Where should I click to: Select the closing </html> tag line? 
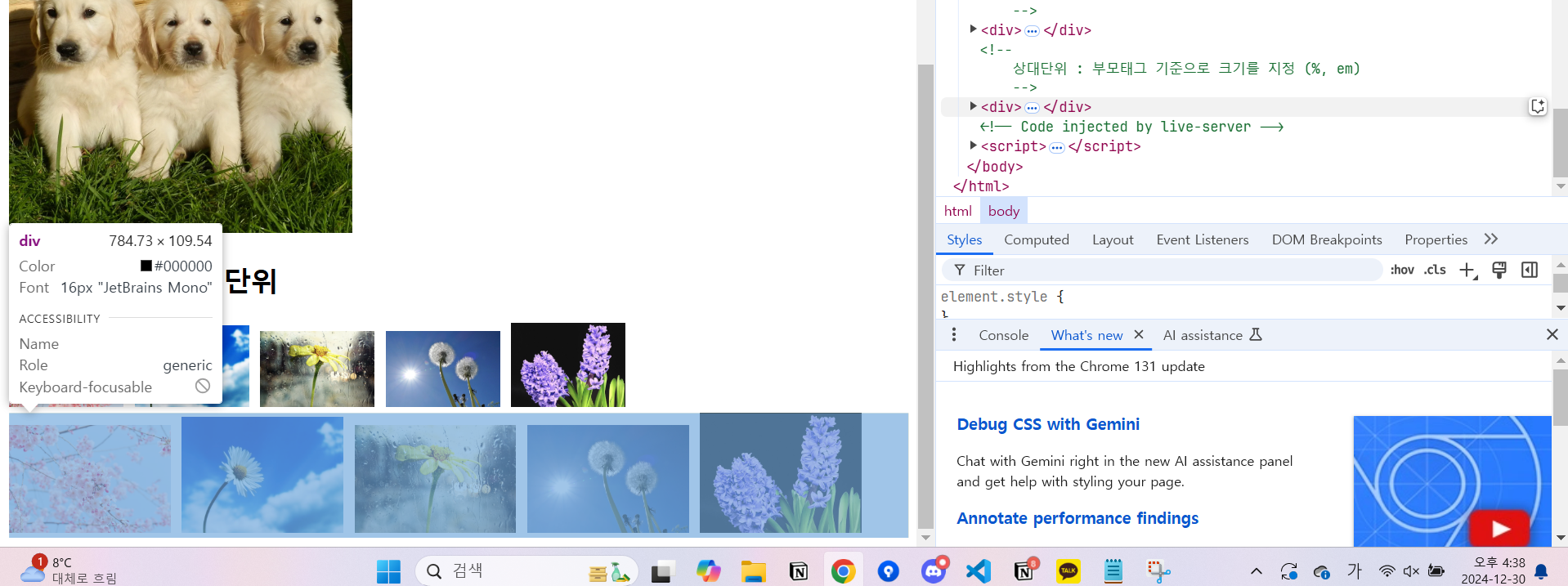981,186
